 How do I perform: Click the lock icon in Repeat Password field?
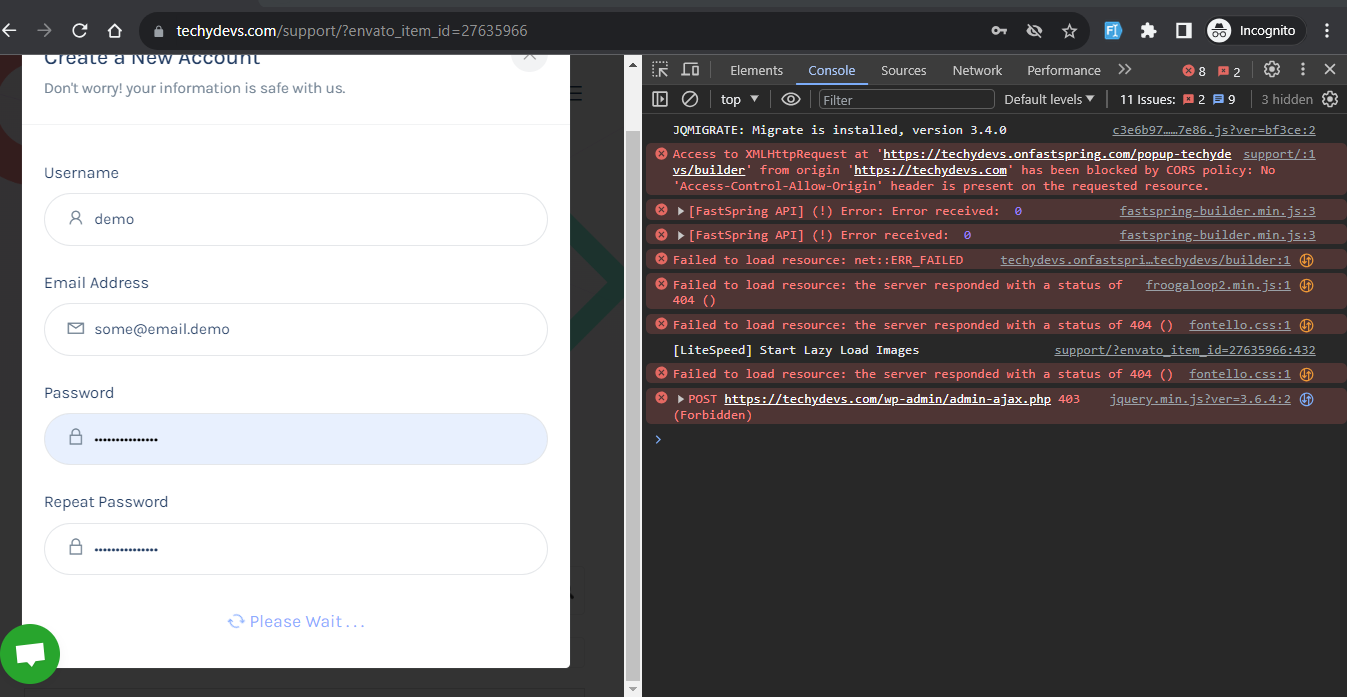point(76,548)
